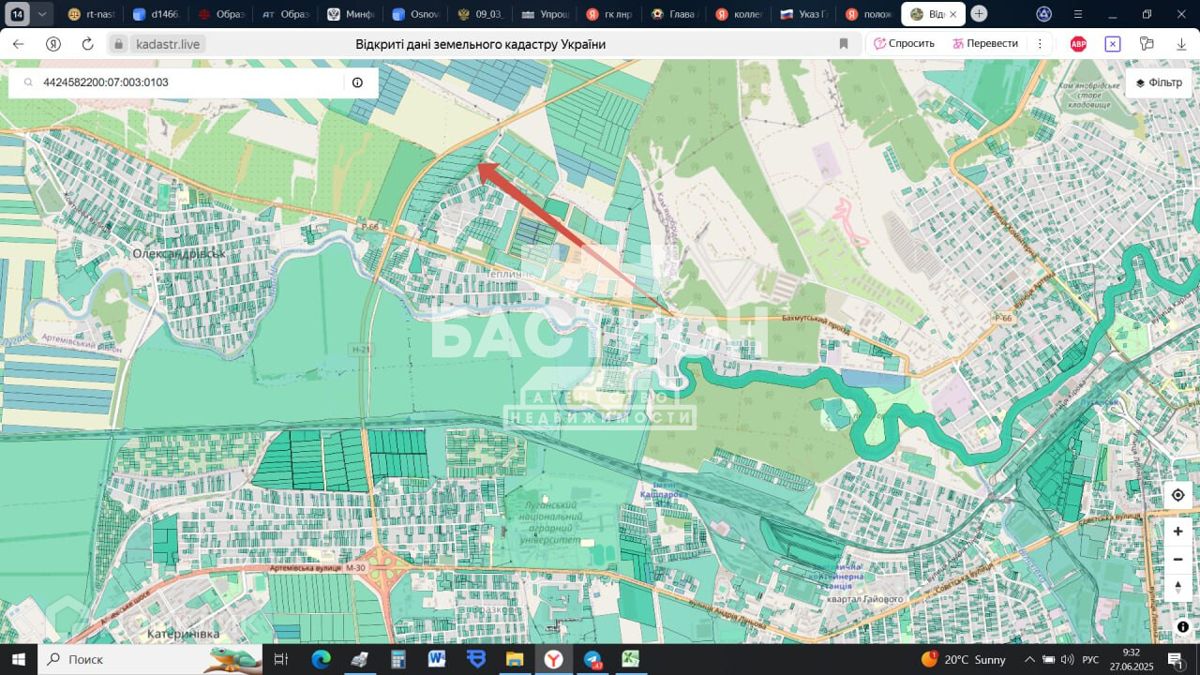Reset map bearing with compass button
This screenshot has width=1200, height=675.
[1177, 587]
